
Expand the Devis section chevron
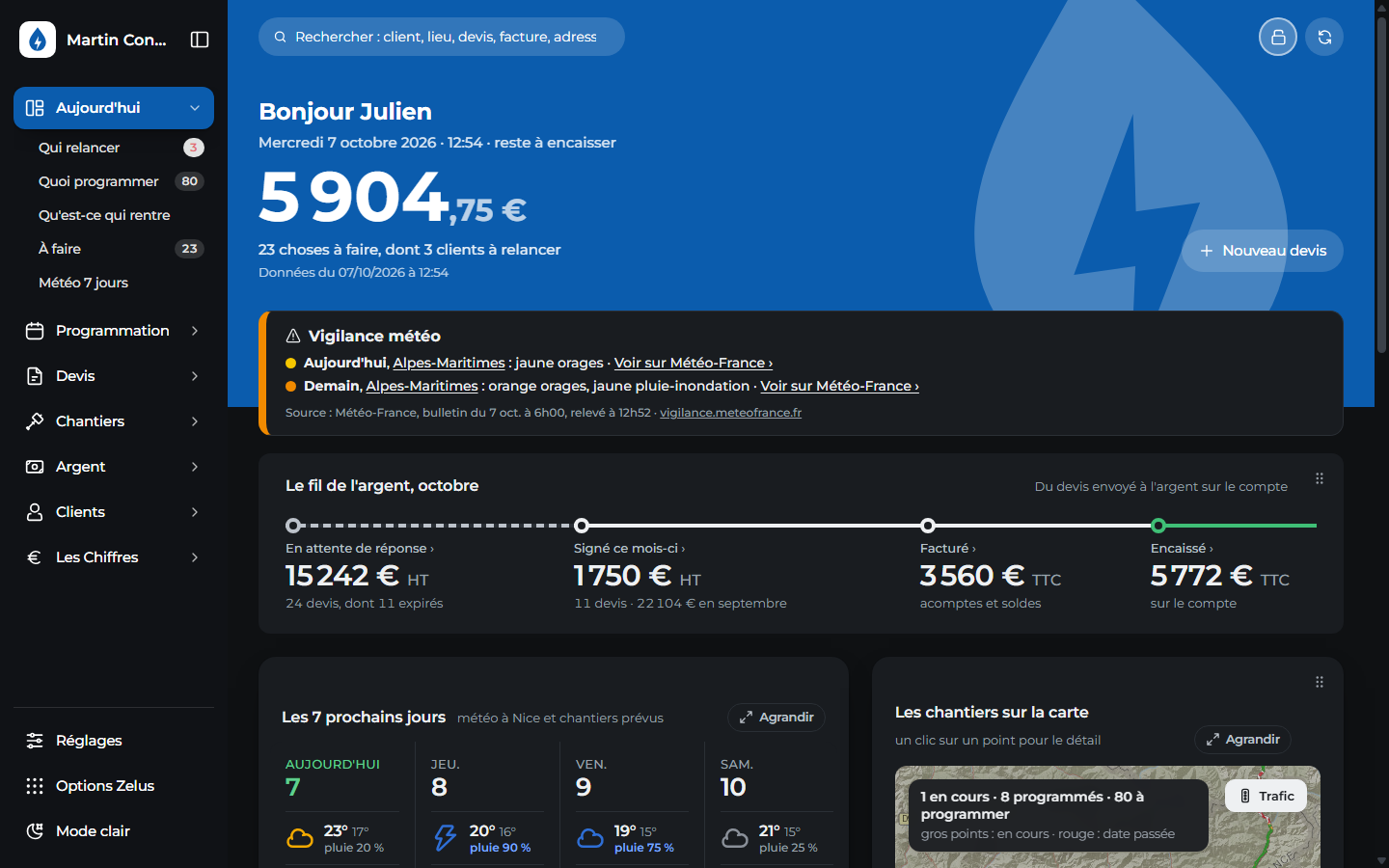click(195, 376)
